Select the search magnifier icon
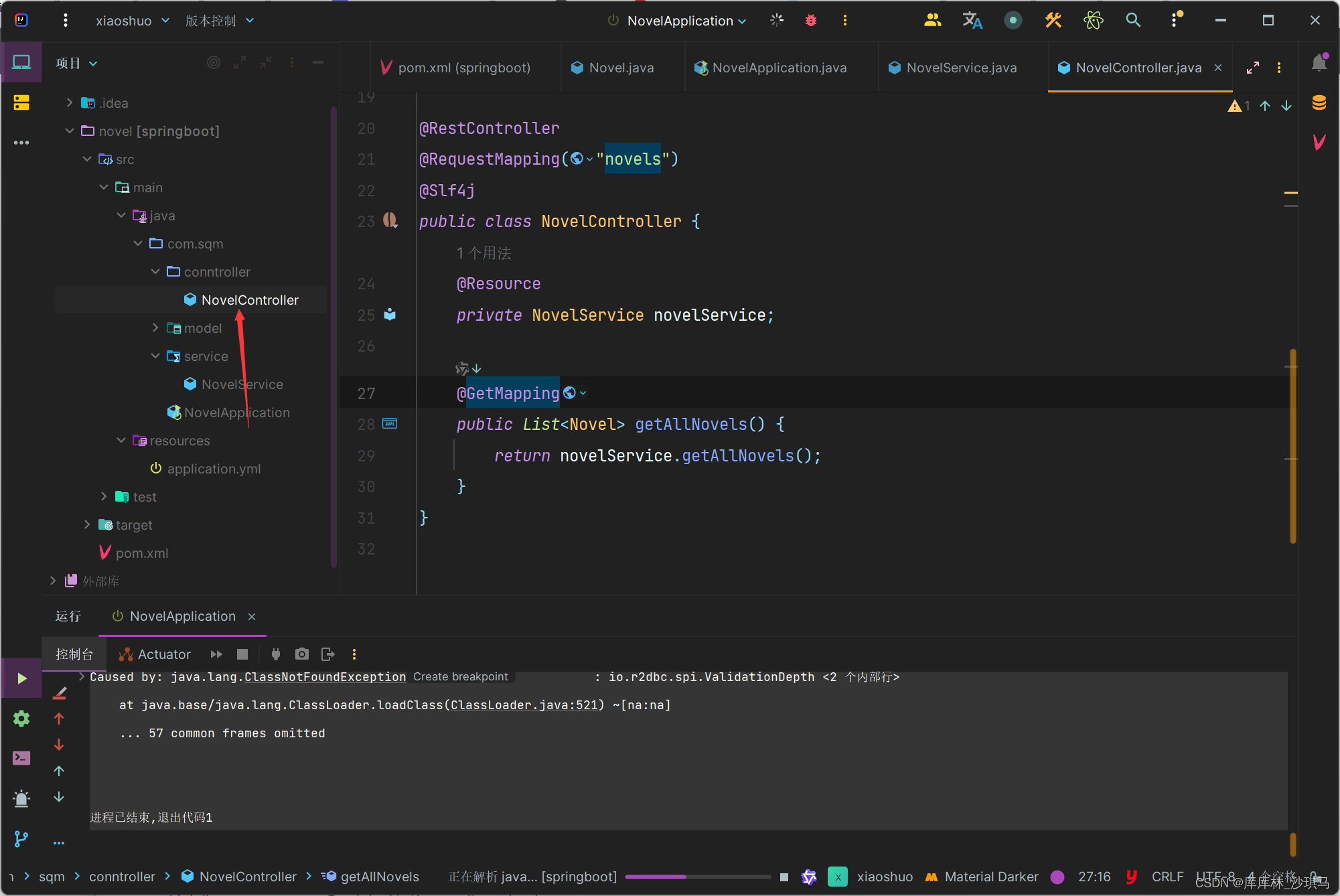Viewport: 1340px width, 896px height. tap(1134, 20)
